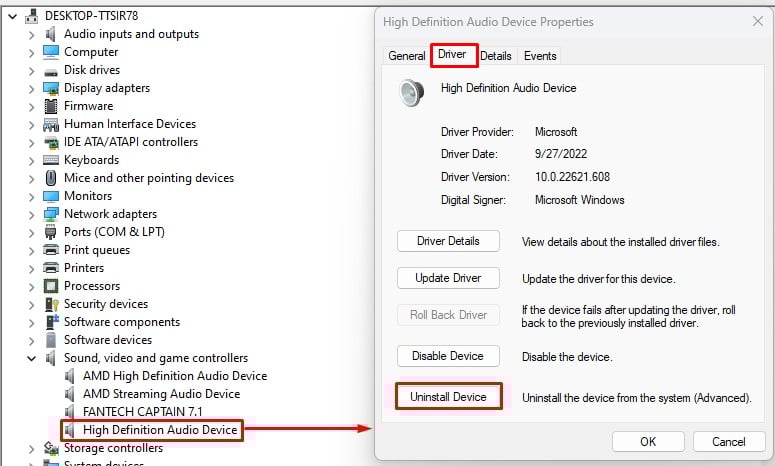775x466 pixels.
Task: Expand the Audio inputs and outputs node
Action: [32, 34]
